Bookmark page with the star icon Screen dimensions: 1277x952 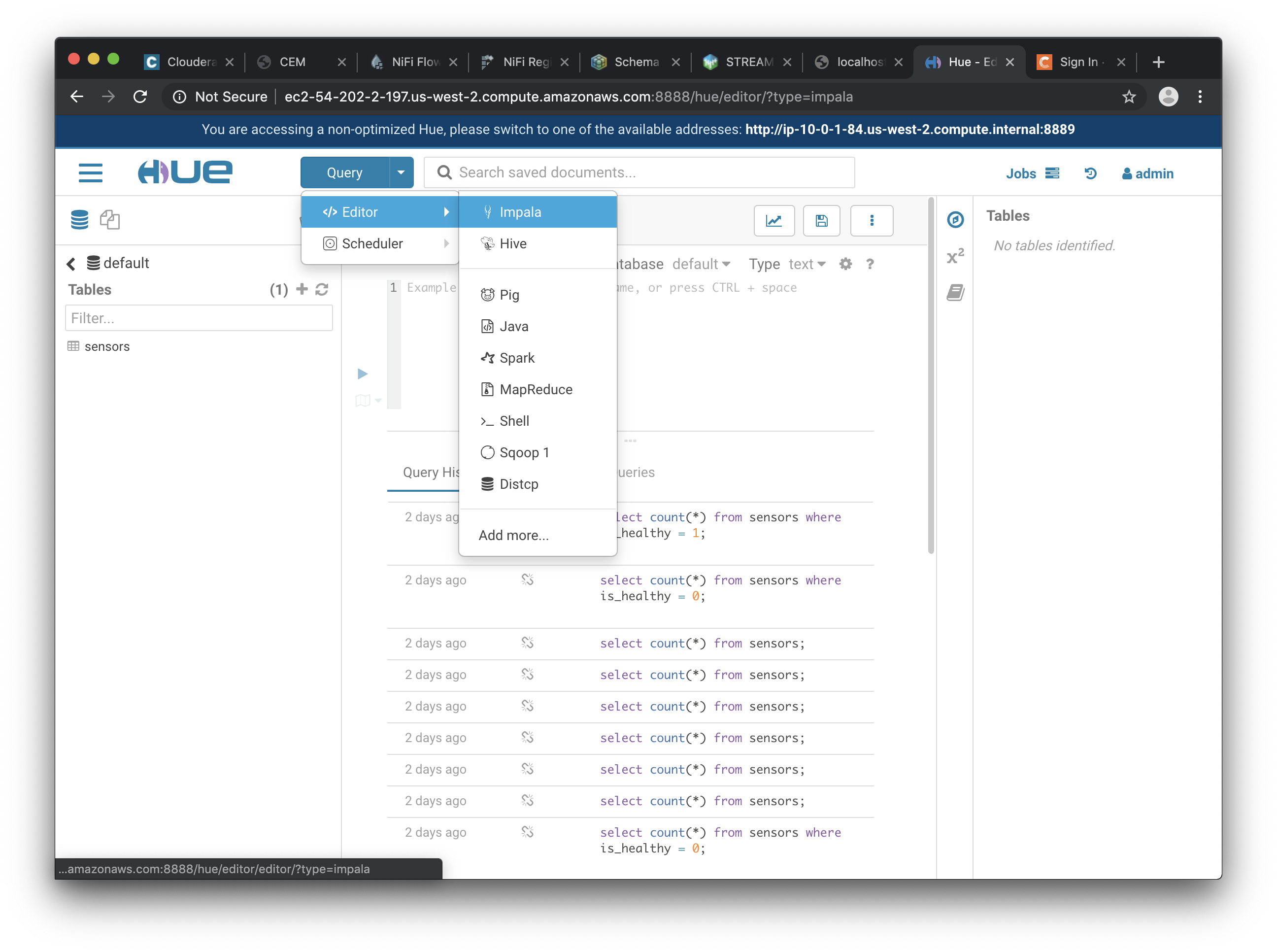point(1128,97)
